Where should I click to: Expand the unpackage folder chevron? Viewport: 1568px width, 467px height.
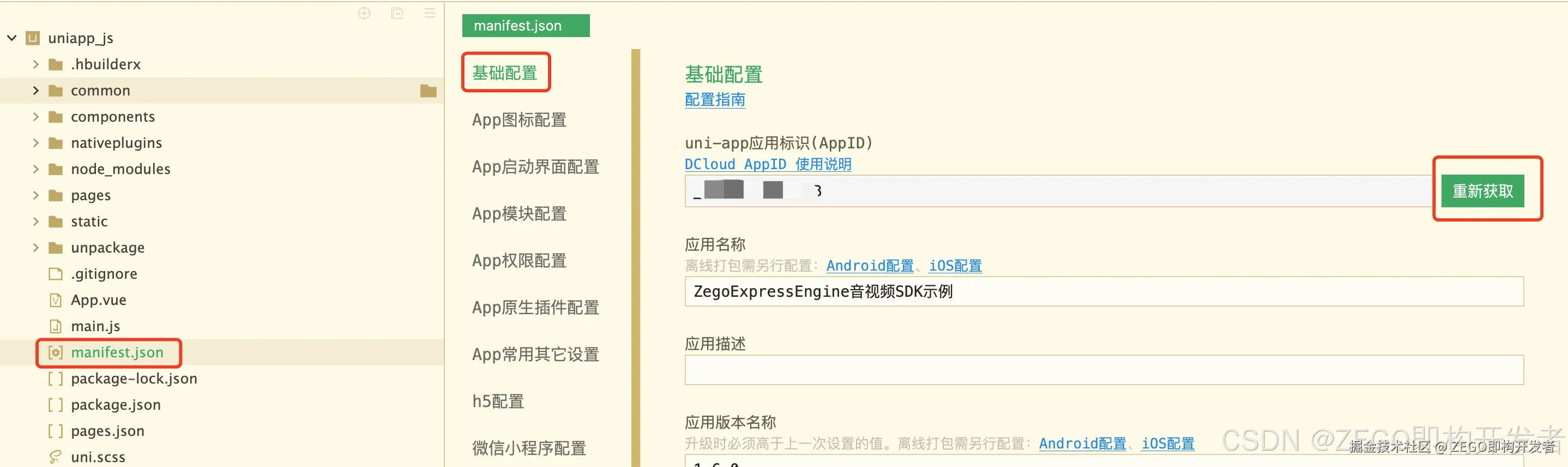click(x=35, y=248)
